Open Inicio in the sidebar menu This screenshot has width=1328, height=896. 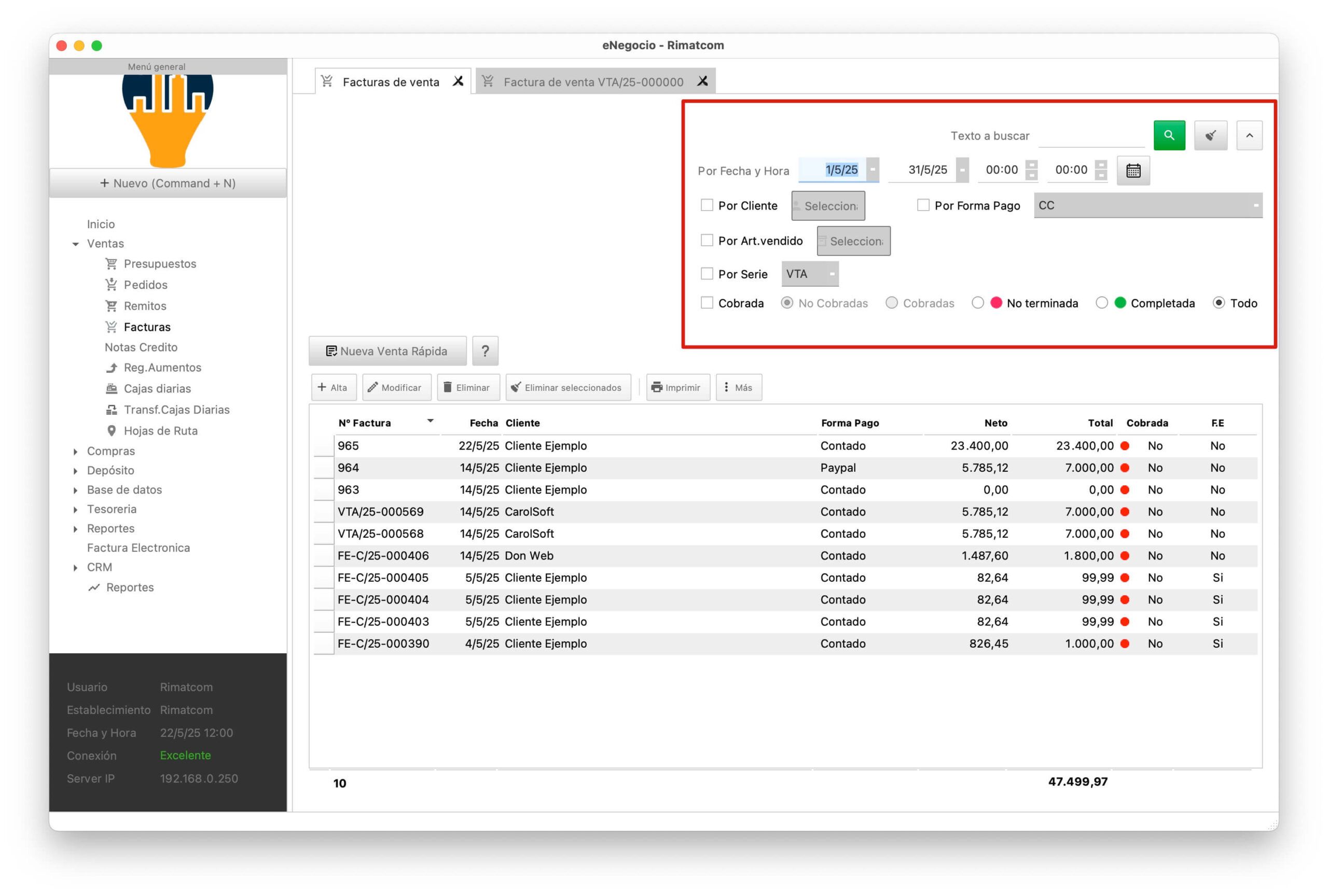pos(101,224)
